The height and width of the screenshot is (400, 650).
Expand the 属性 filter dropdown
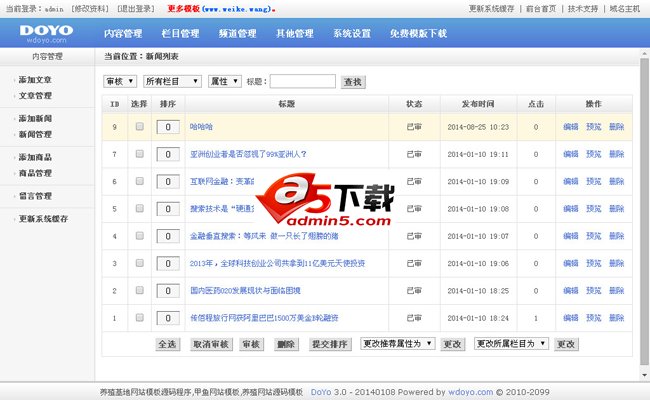[225, 81]
